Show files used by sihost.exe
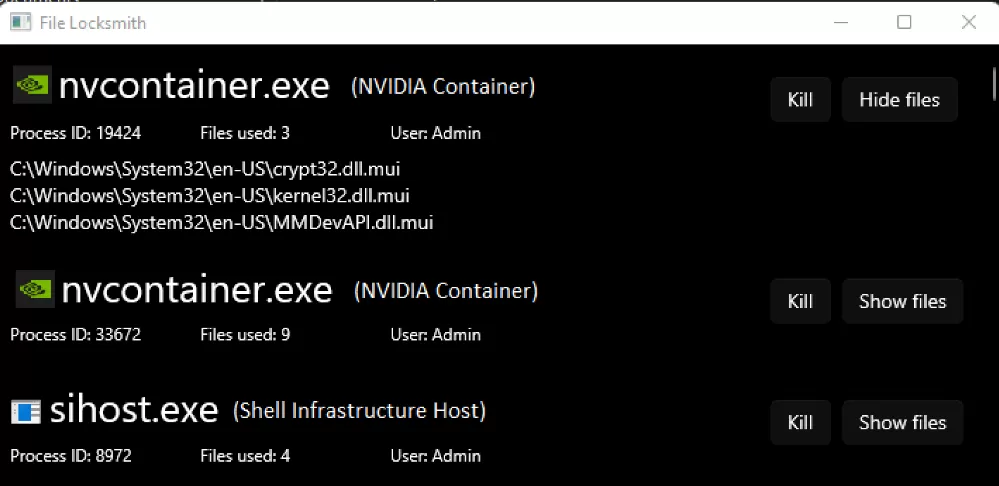This screenshot has width=999, height=486. coord(902,422)
